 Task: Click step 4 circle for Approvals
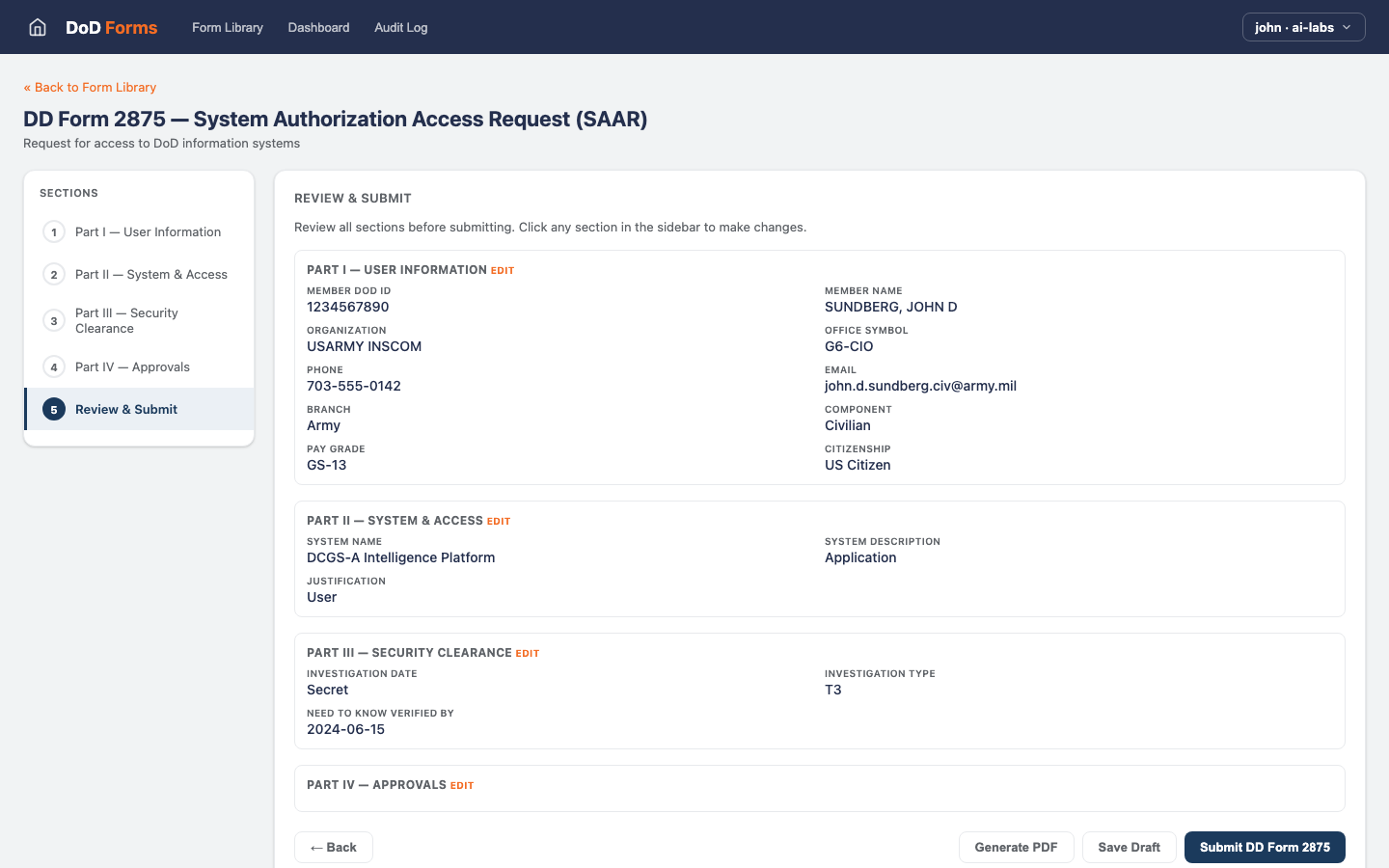[x=54, y=367]
